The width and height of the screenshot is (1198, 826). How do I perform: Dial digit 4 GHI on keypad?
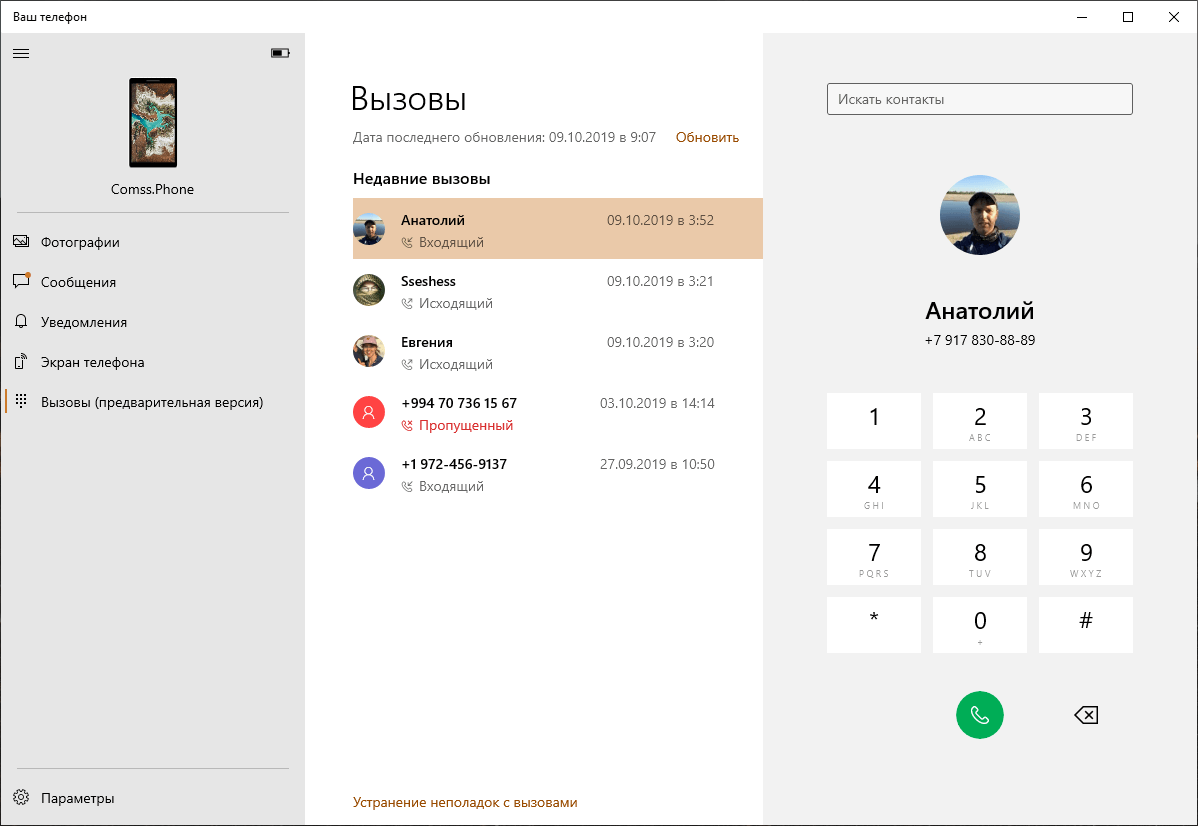tap(874, 489)
